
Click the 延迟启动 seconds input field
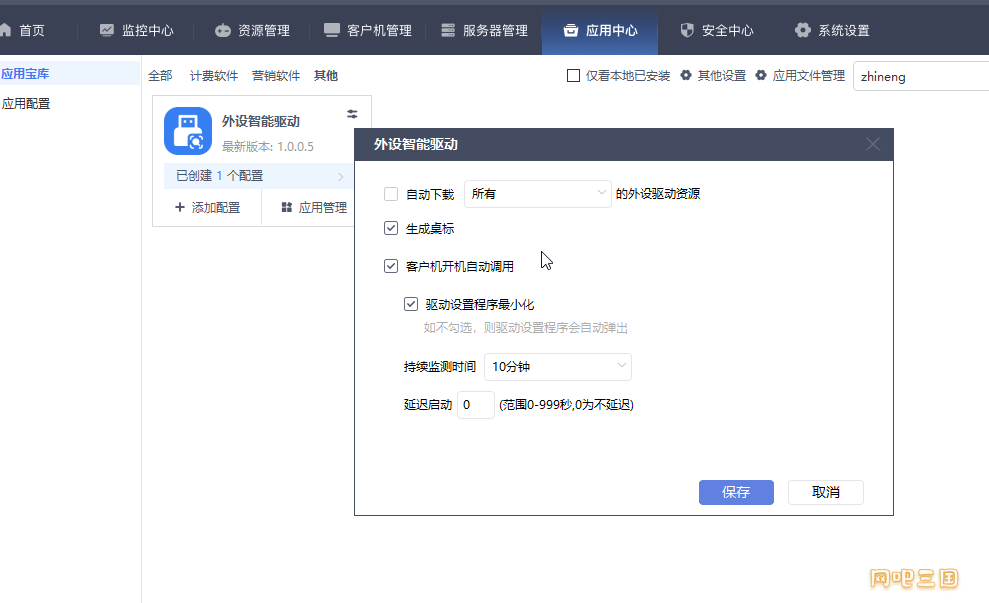[x=476, y=405]
